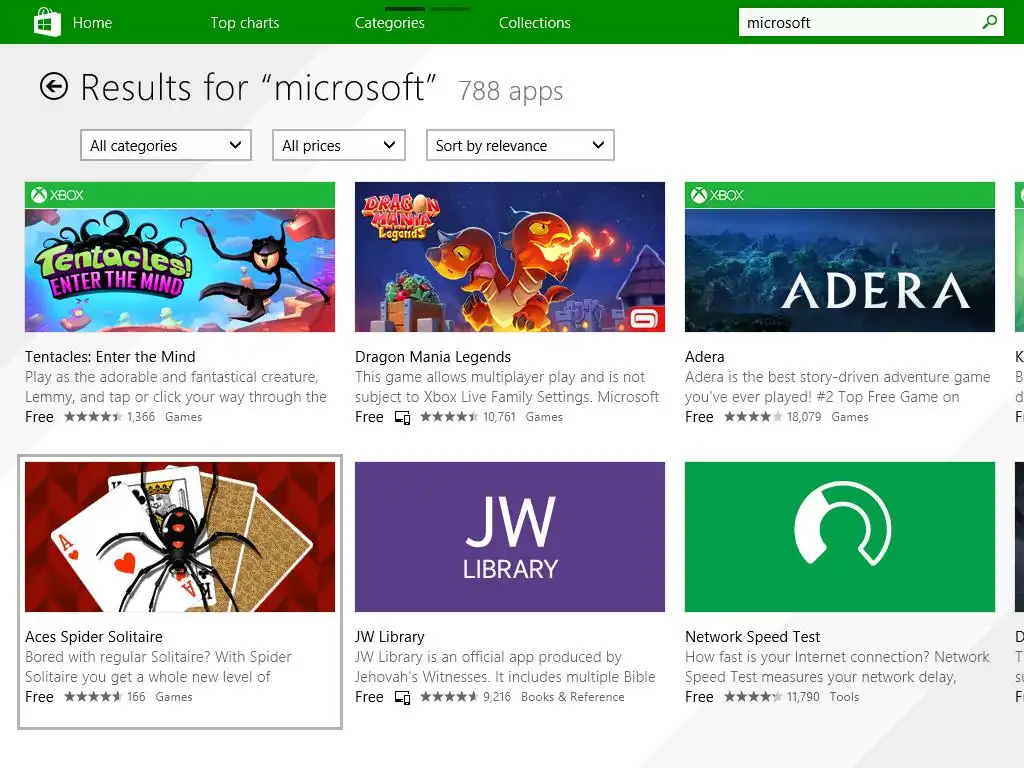This screenshot has height=768, width=1024.
Task: Click the Tentacles: Enter the Mind title
Action: [110, 357]
